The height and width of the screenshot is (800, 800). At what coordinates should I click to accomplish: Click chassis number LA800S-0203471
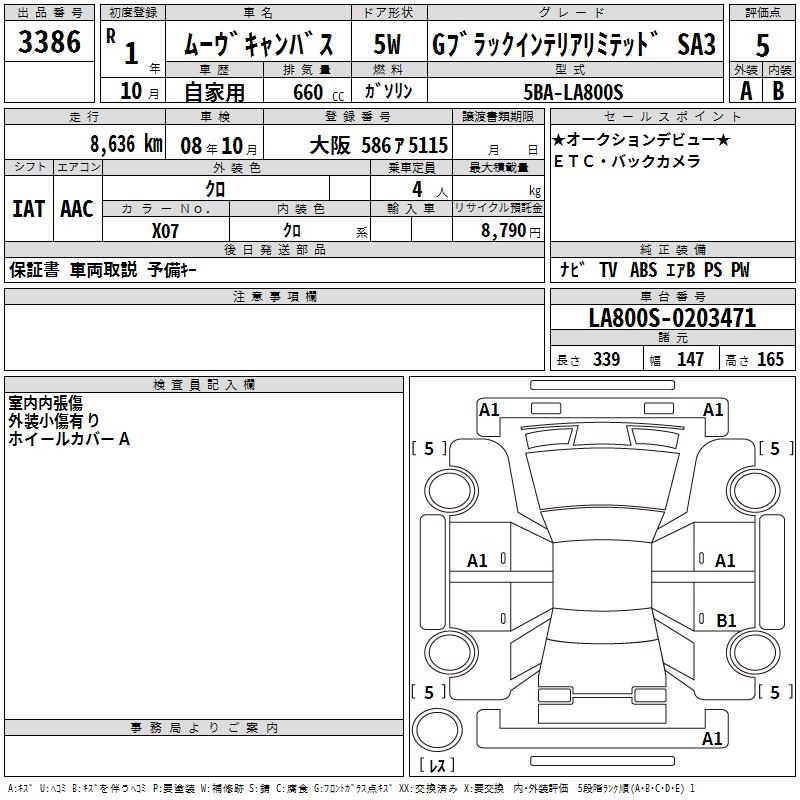pos(672,317)
